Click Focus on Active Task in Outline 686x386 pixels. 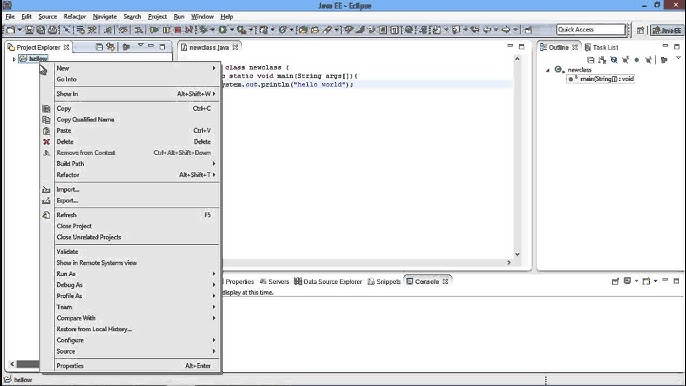664,60
